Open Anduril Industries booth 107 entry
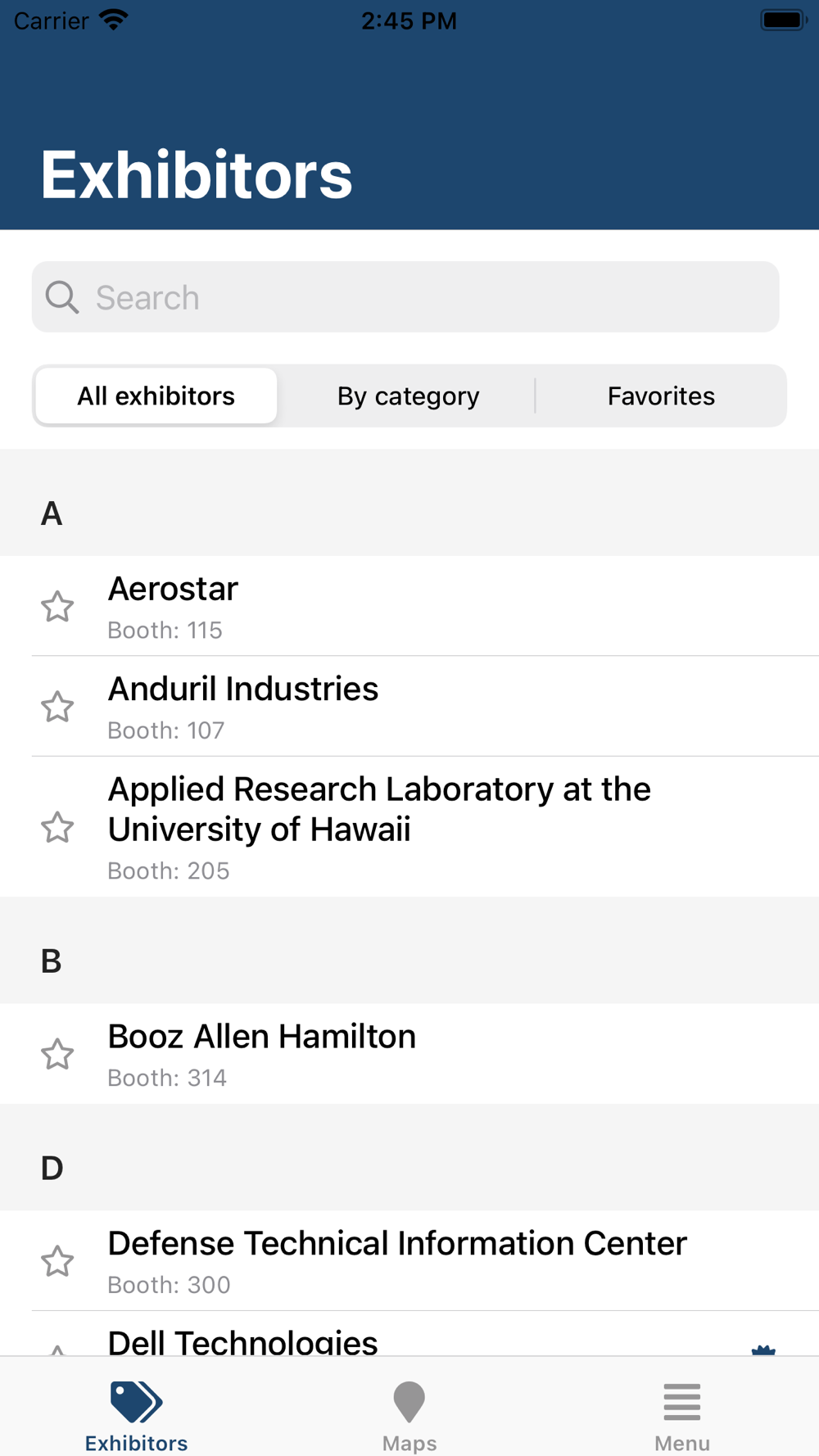Image resolution: width=819 pixels, height=1456 pixels. click(409, 706)
